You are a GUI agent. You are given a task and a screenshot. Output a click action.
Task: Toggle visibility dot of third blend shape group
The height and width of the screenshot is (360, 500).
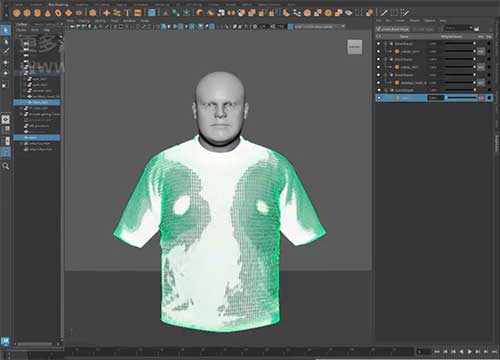click(378, 75)
